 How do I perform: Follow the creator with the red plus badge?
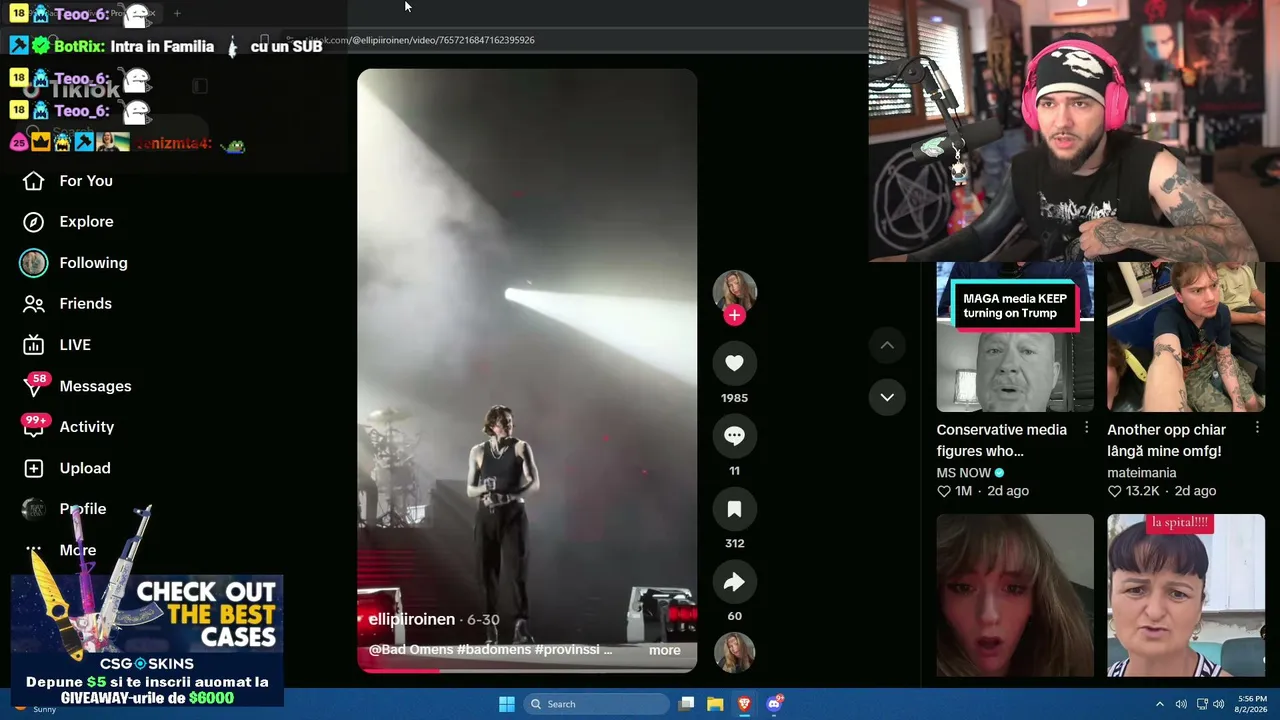734,316
